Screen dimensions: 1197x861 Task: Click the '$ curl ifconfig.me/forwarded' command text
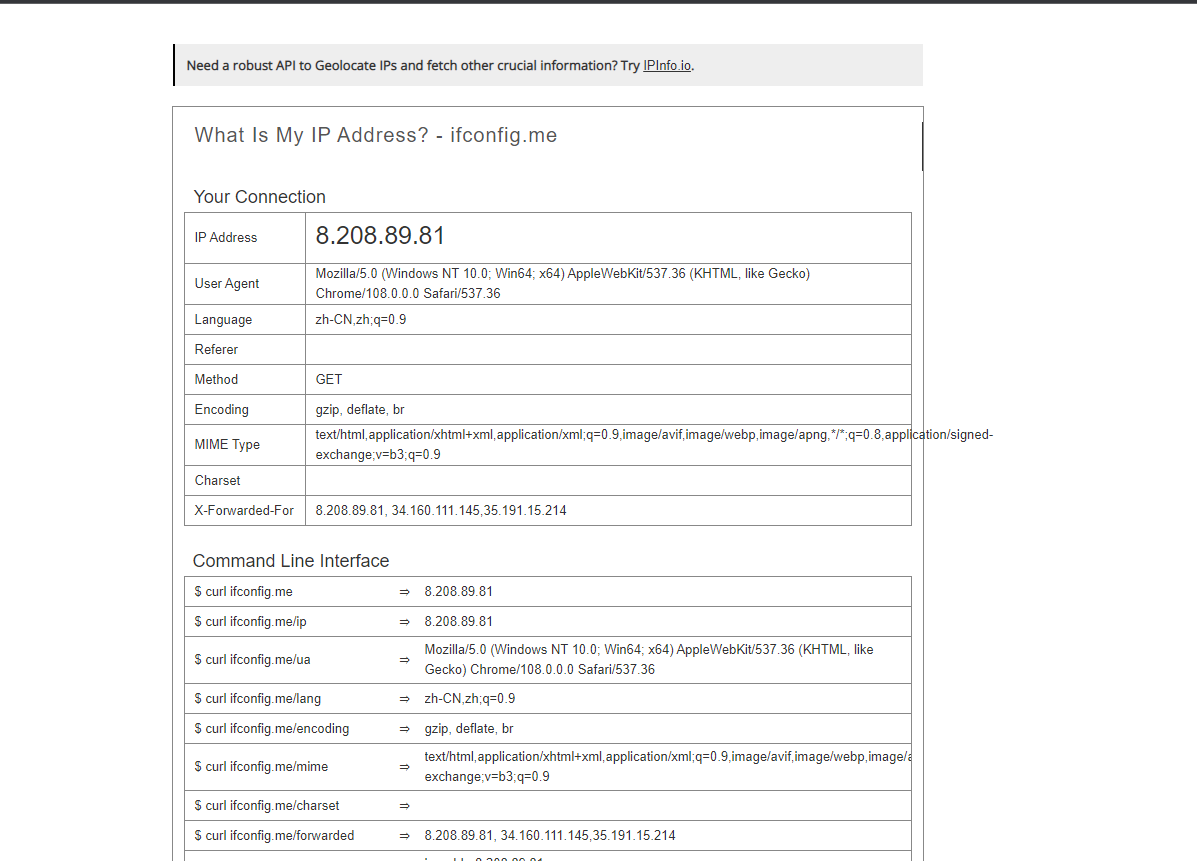click(274, 836)
